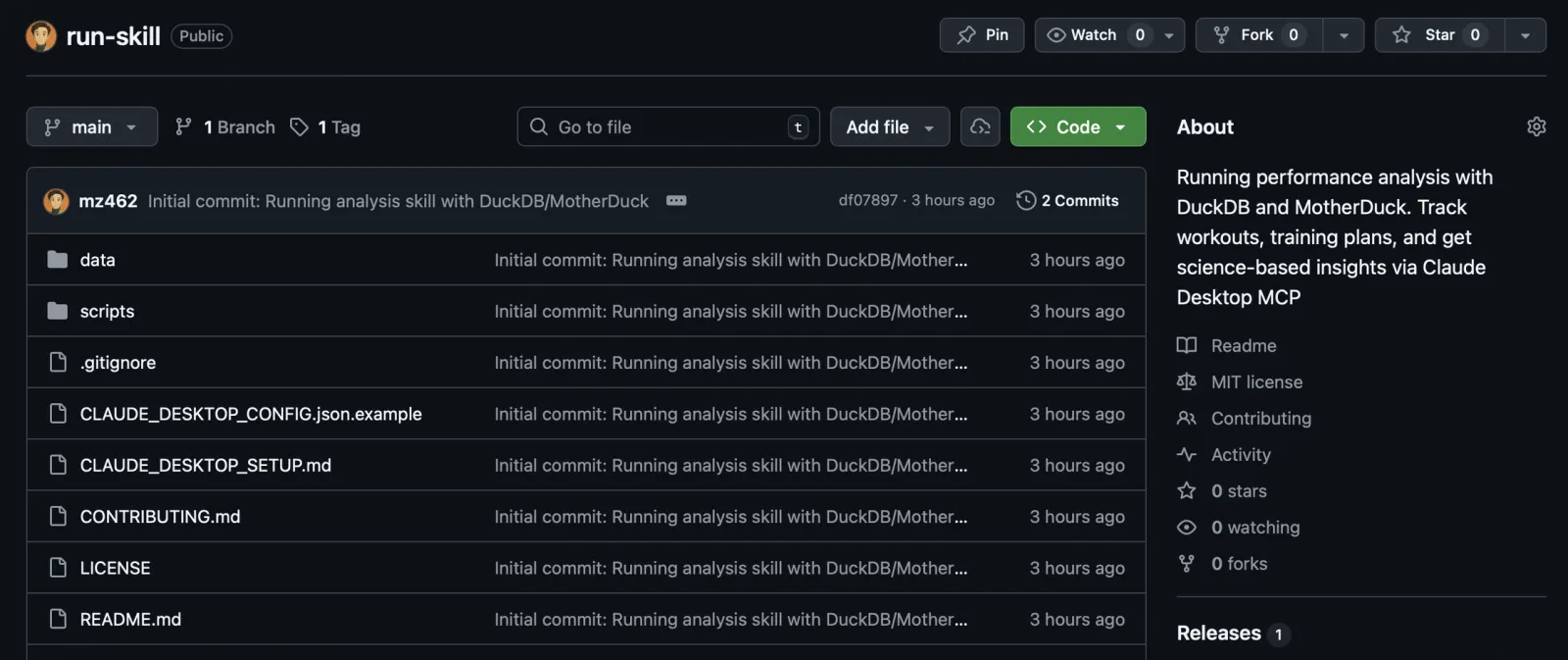
Task: Click the branch icon beside 1 Branch
Action: click(x=183, y=127)
